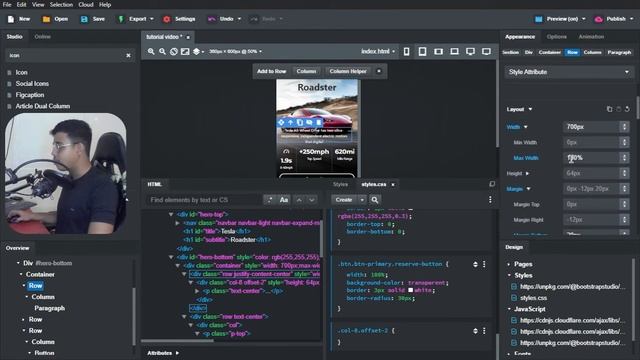Collapse the Margin property group
The width and height of the screenshot is (640, 360).
coord(528,189)
